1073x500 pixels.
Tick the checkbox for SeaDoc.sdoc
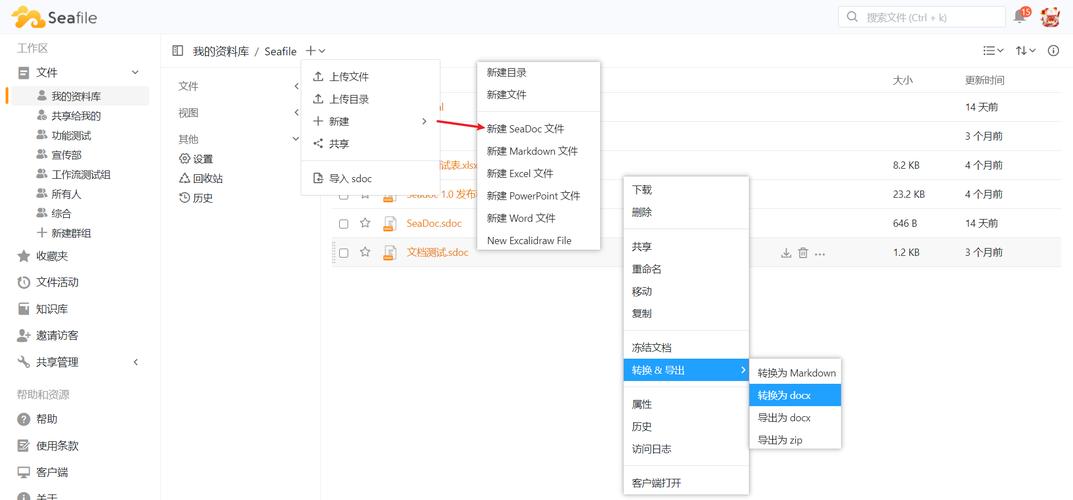pyautogui.click(x=344, y=224)
